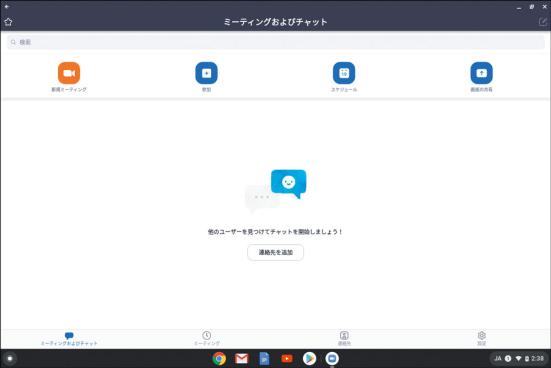Switch to the Meetings clock tab
The width and height of the screenshot is (551, 368).
207,339
